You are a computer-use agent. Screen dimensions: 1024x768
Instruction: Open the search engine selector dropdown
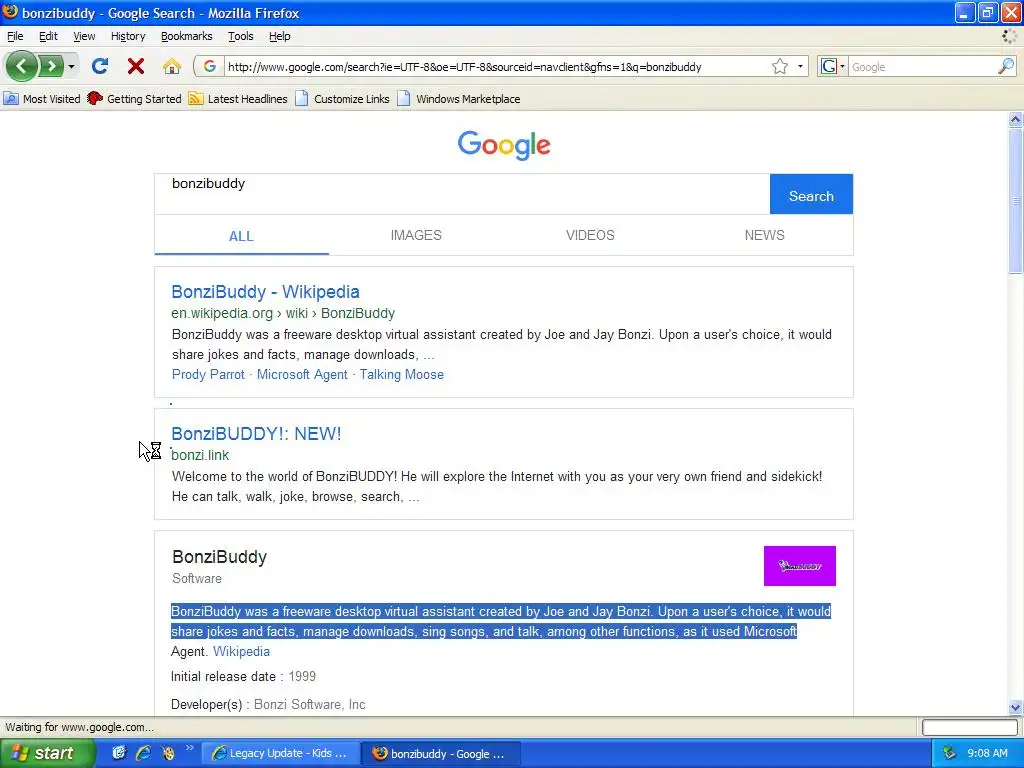(833, 67)
